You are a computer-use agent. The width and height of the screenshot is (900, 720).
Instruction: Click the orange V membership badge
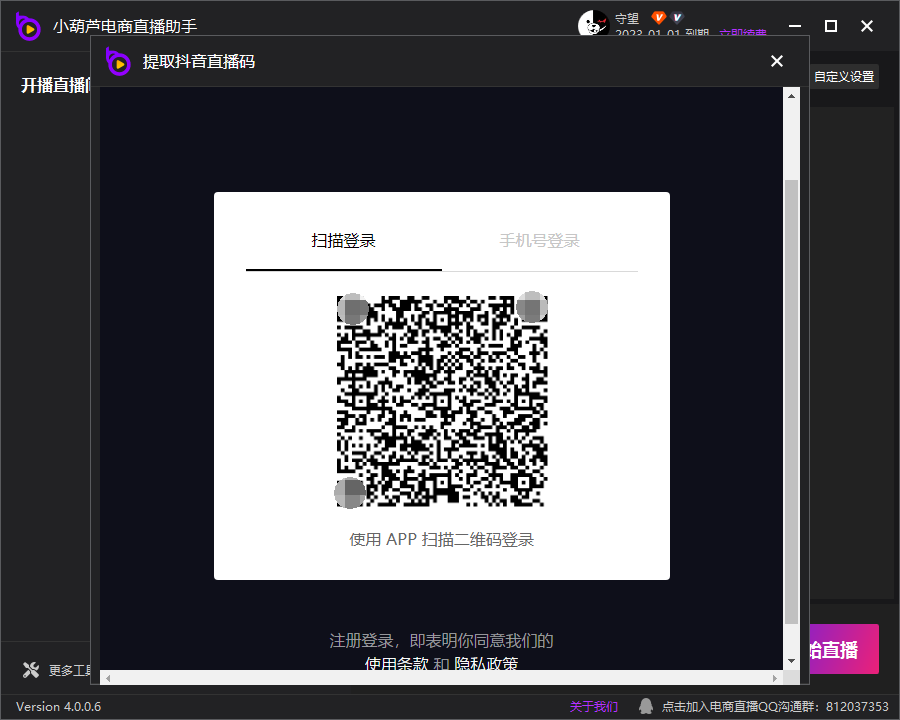658,18
